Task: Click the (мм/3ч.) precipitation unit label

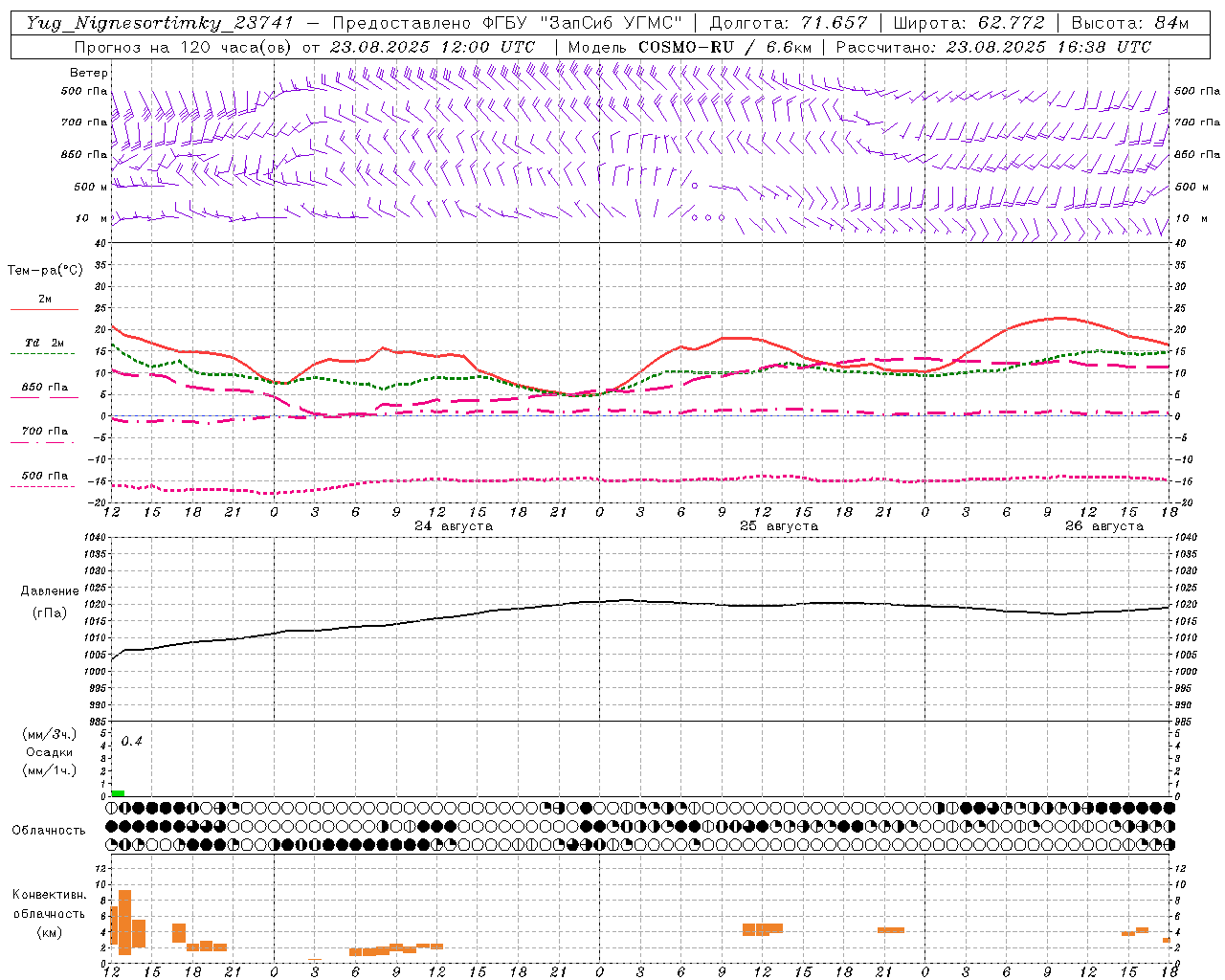Action: 50,734
